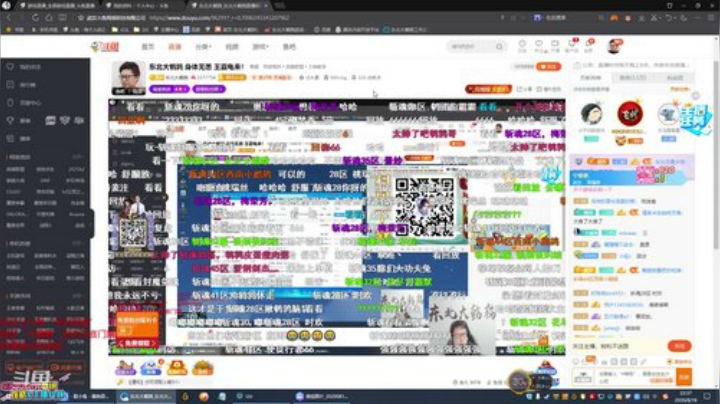Select the first chat panel tab
This screenshot has height=404, width=720.
click(x=591, y=78)
